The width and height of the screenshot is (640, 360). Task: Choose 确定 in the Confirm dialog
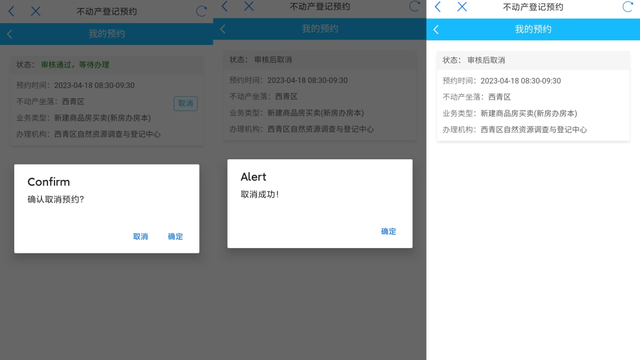(x=175, y=236)
